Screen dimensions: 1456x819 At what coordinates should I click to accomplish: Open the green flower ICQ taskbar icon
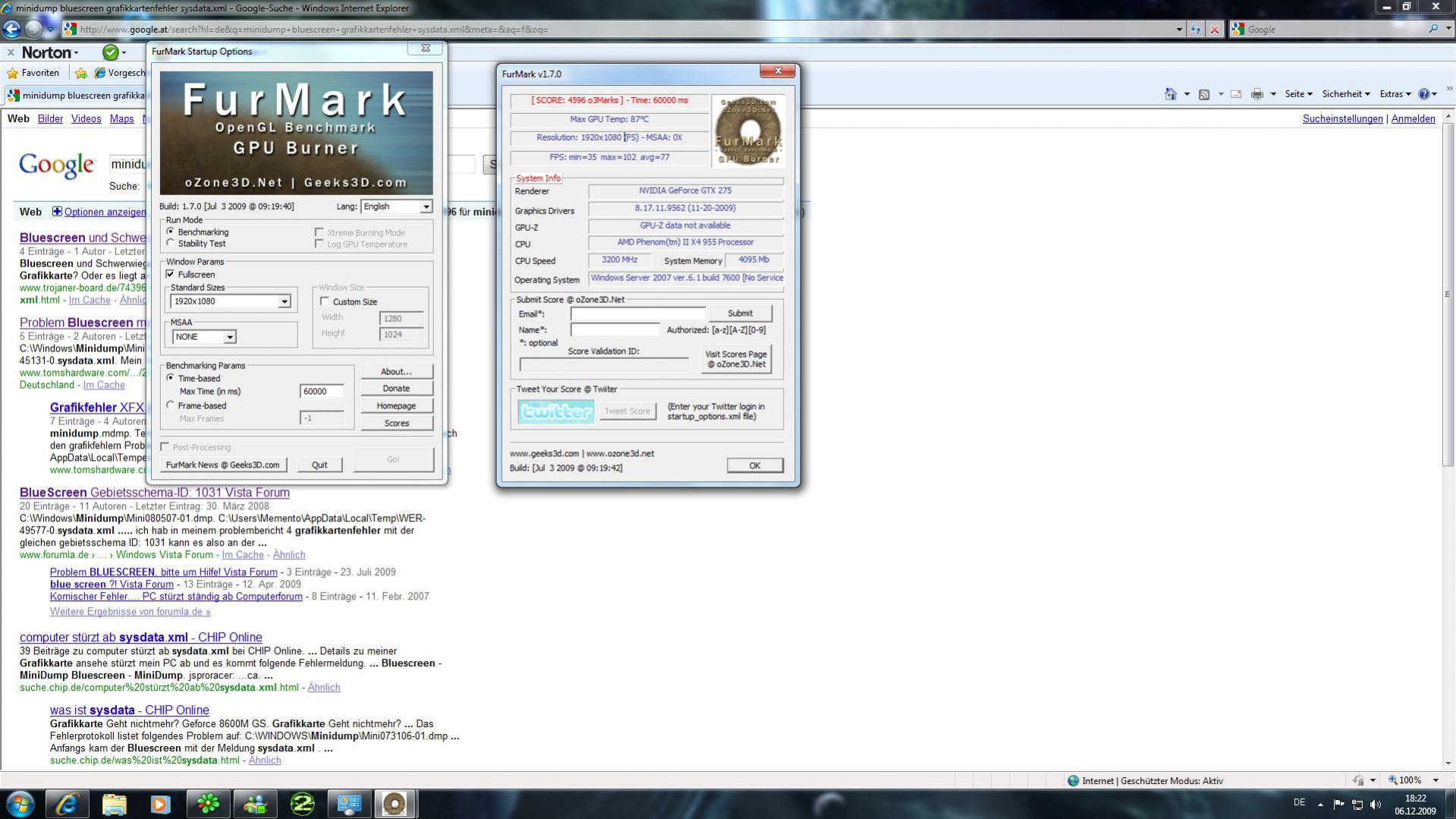click(208, 804)
